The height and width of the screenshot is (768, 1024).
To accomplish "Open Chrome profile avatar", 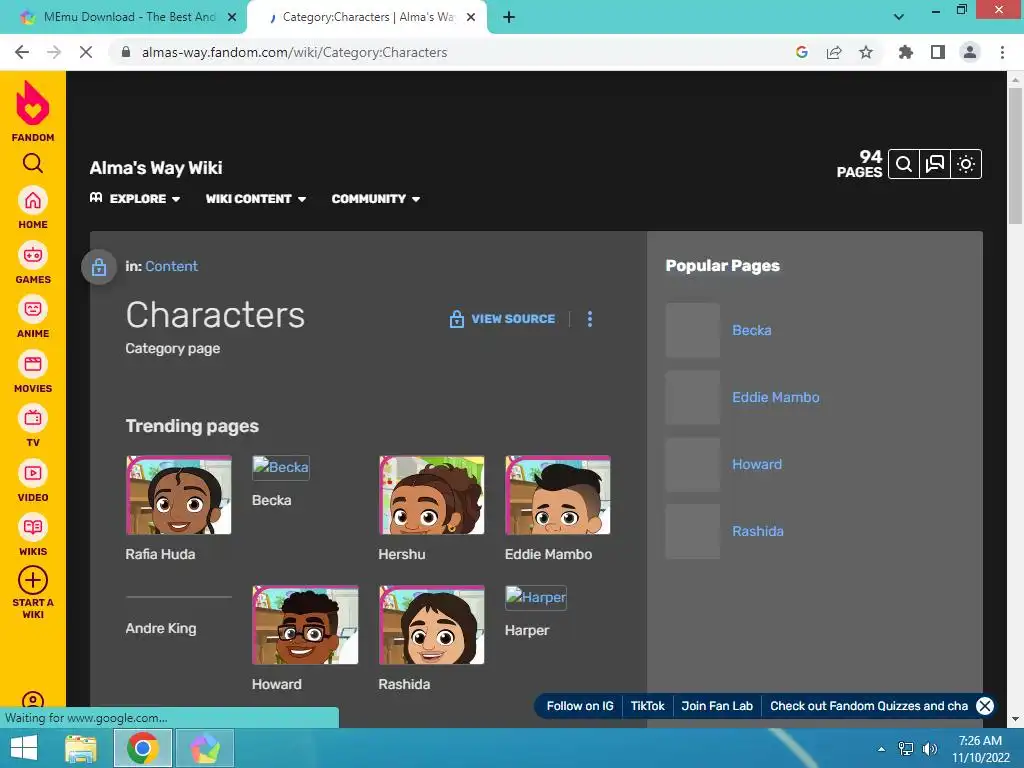I will tap(970, 52).
